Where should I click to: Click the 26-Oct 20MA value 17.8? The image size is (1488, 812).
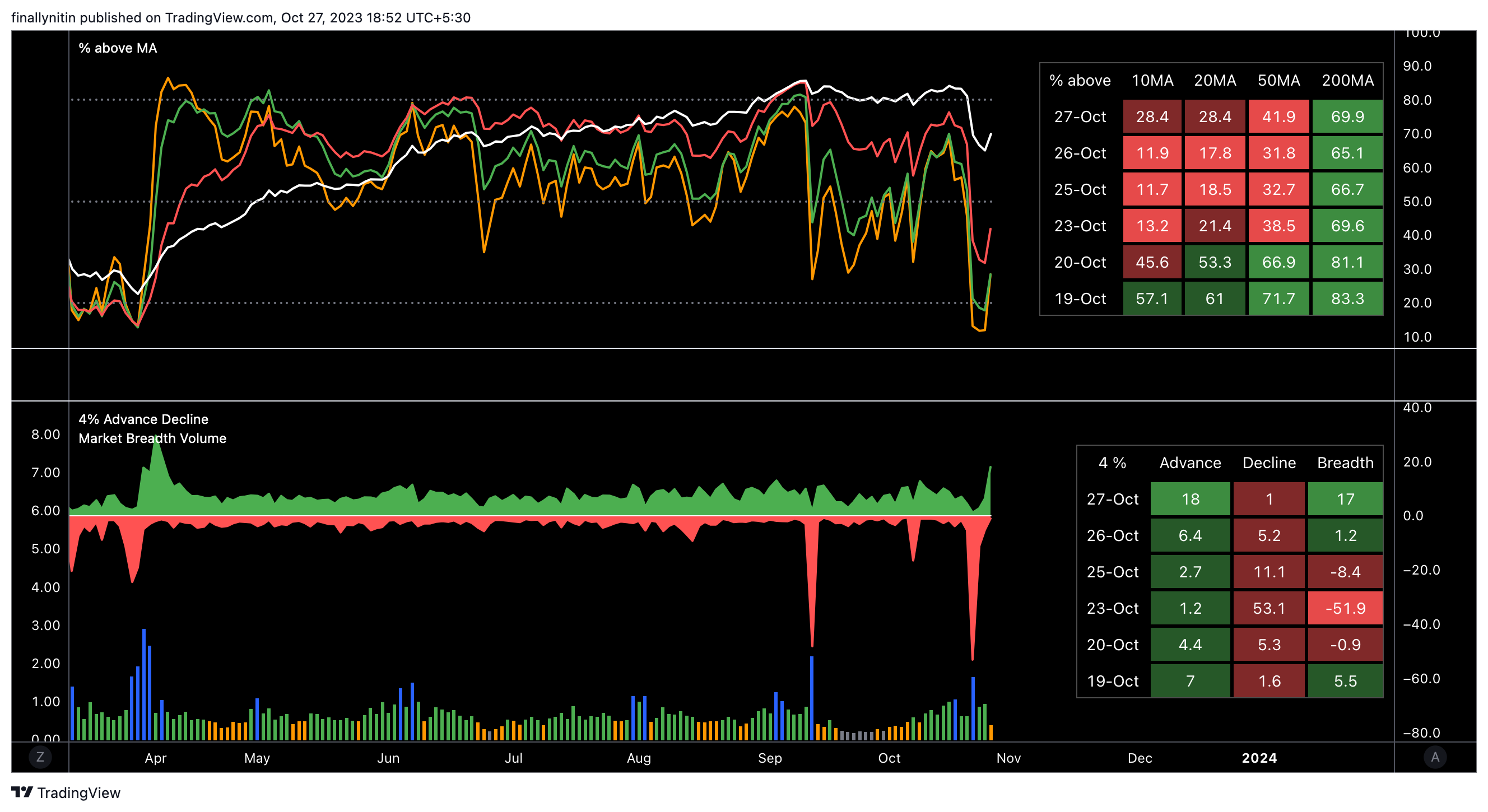(x=1215, y=153)
